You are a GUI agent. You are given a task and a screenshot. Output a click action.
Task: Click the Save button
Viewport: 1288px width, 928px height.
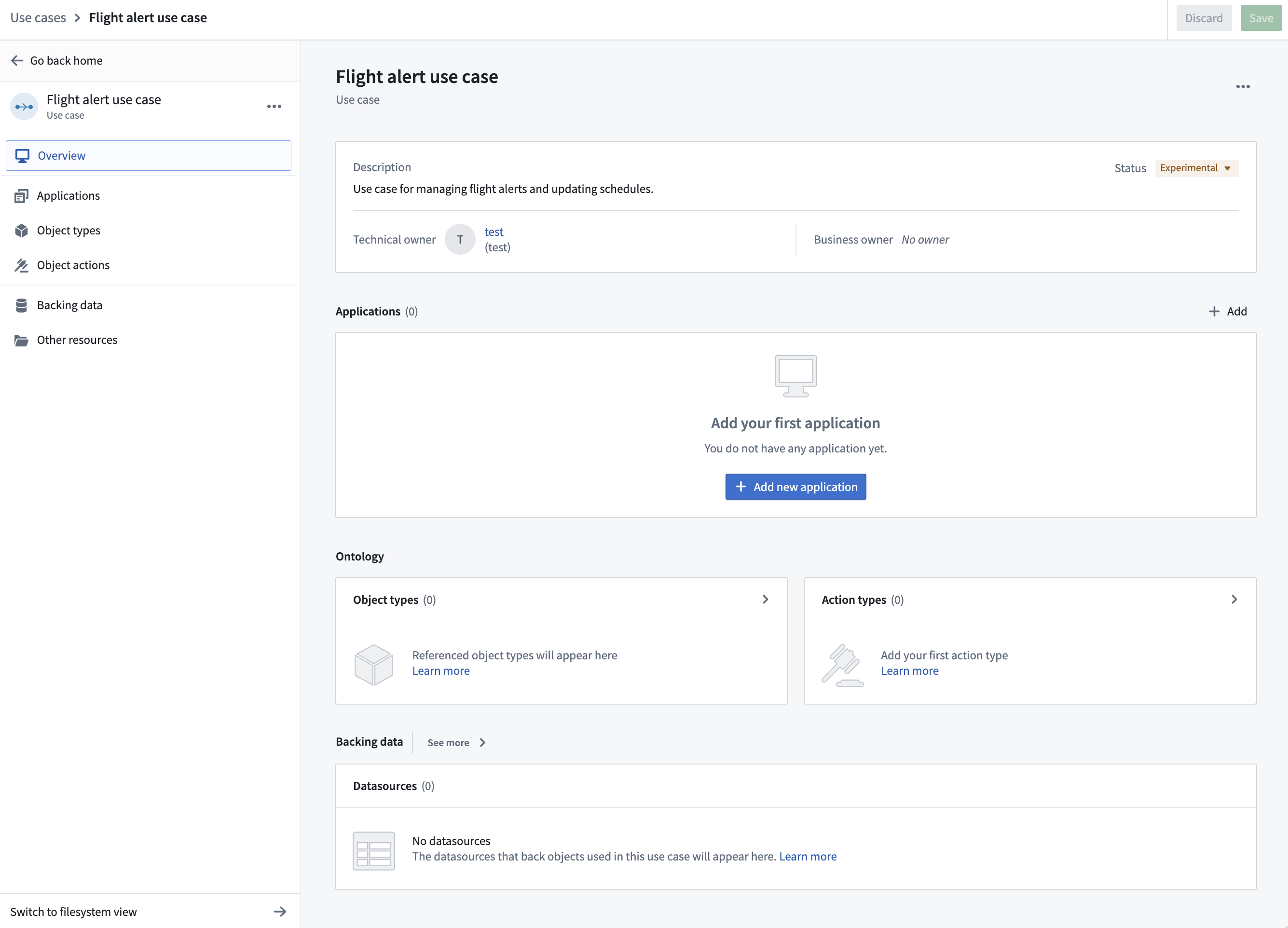1261,18
